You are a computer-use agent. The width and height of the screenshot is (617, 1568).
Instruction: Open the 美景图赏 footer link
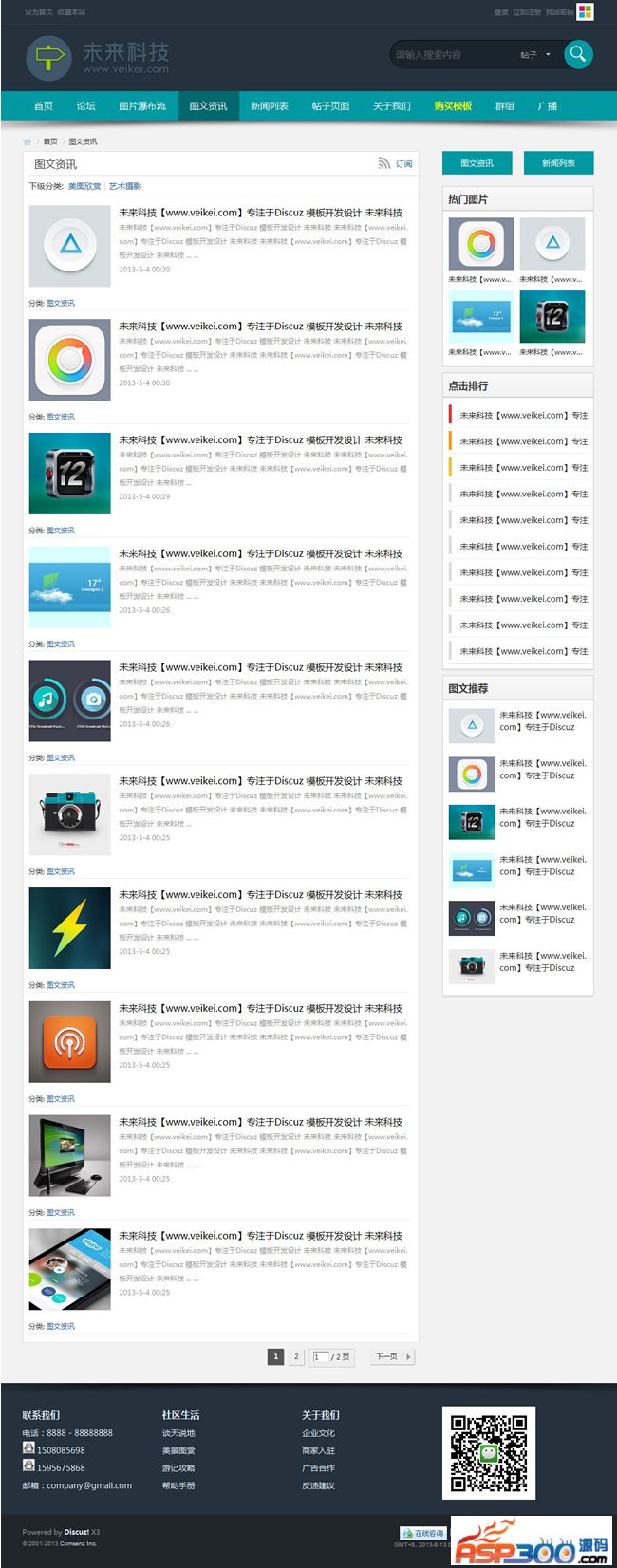tap(178, 1450)
